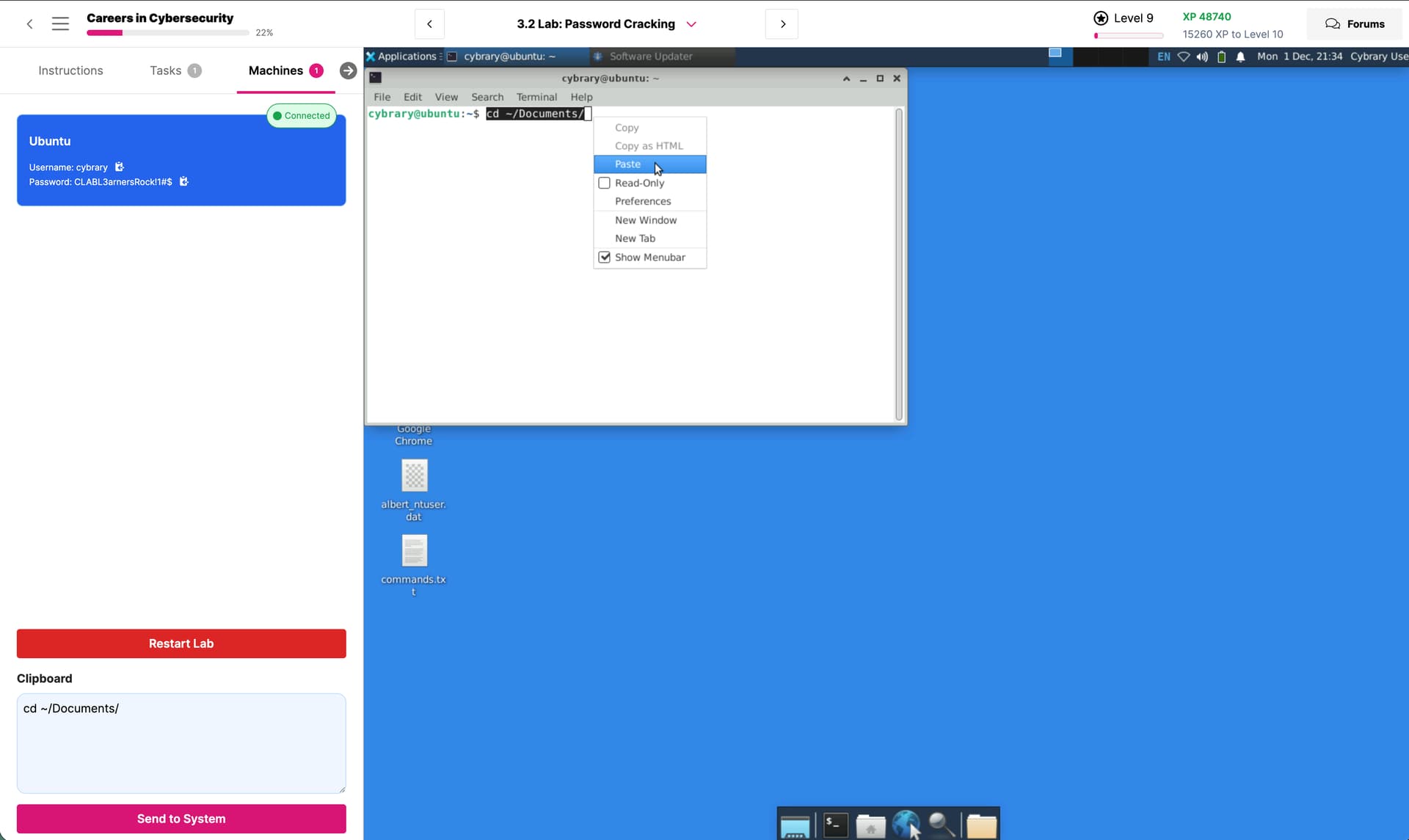Switch to the Instructions tab
The height and width of the screenshot is (840, 1409).
[x=70, y=70]
